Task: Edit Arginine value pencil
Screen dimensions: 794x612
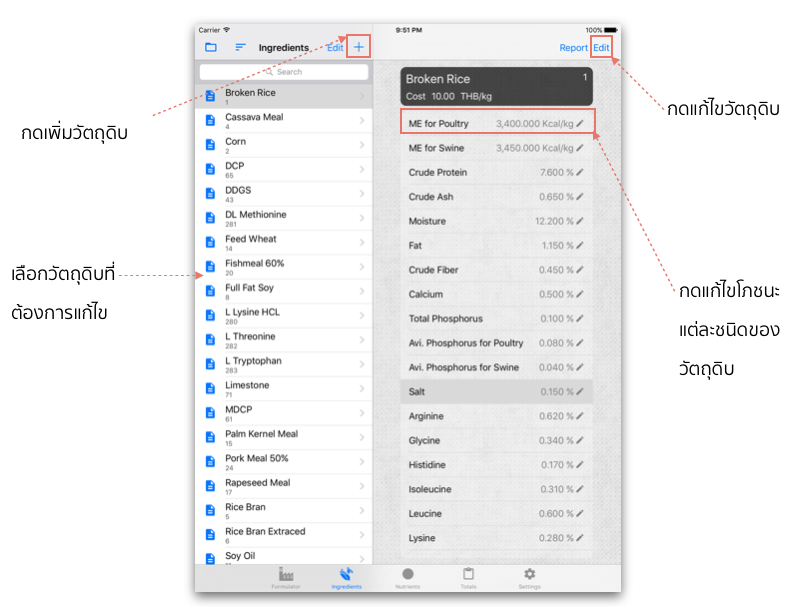Action: (x=580, y=416)
